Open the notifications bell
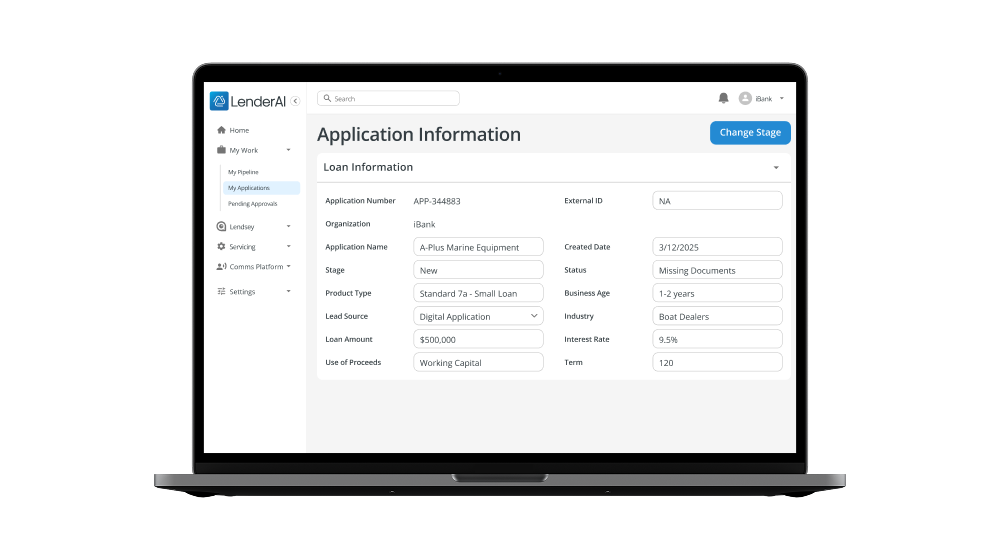The height and width of the screenshot is (560, 1000). click(x=724, y=98)
